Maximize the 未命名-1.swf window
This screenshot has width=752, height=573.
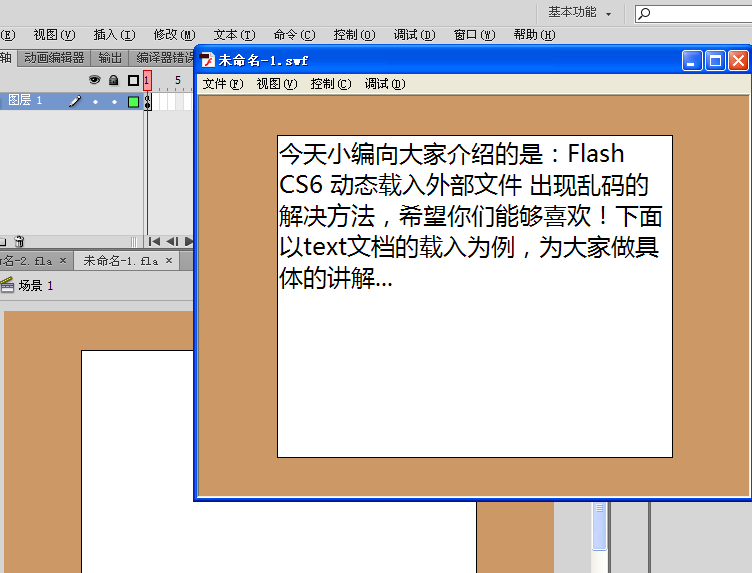[715, 61]
